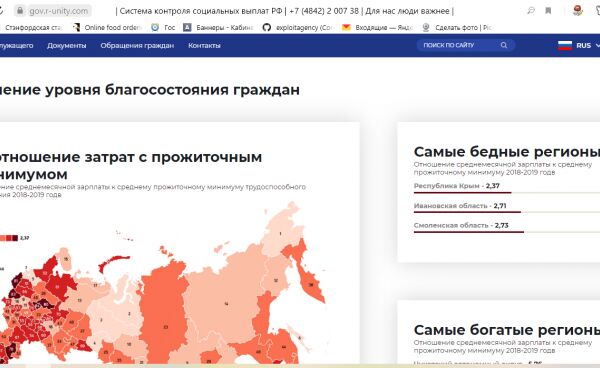Select map region numbered 14
Viewport: 600px width, 368px height.
pyautogui.click(x=226, y=304)
